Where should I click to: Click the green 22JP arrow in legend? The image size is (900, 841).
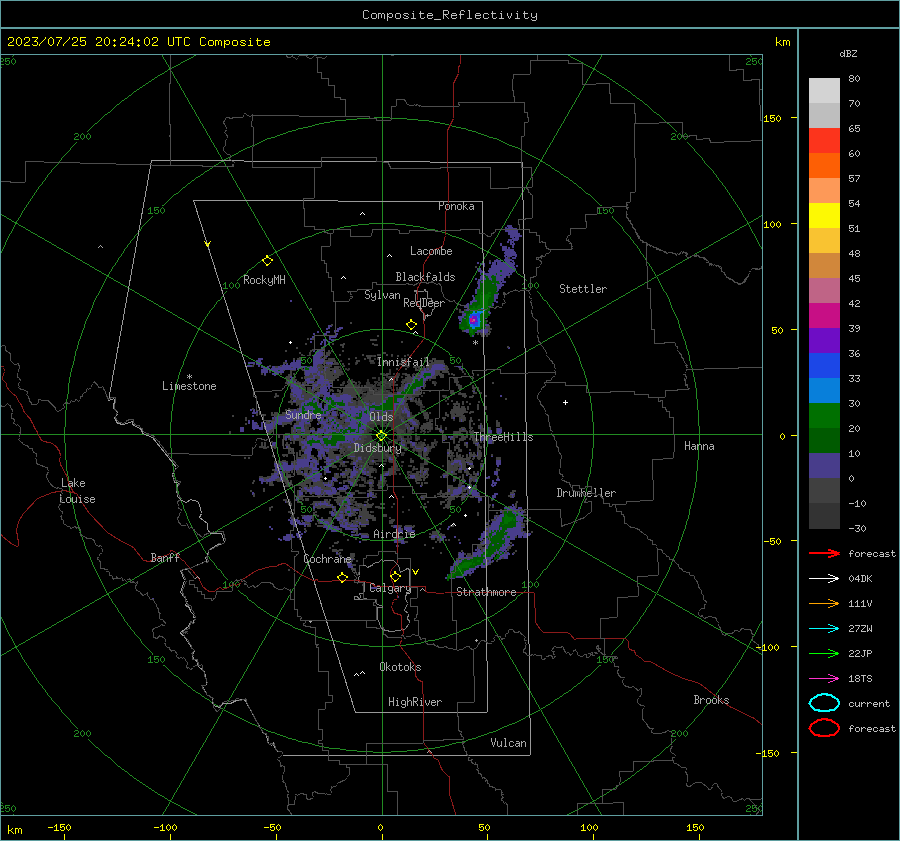[824, 653]
